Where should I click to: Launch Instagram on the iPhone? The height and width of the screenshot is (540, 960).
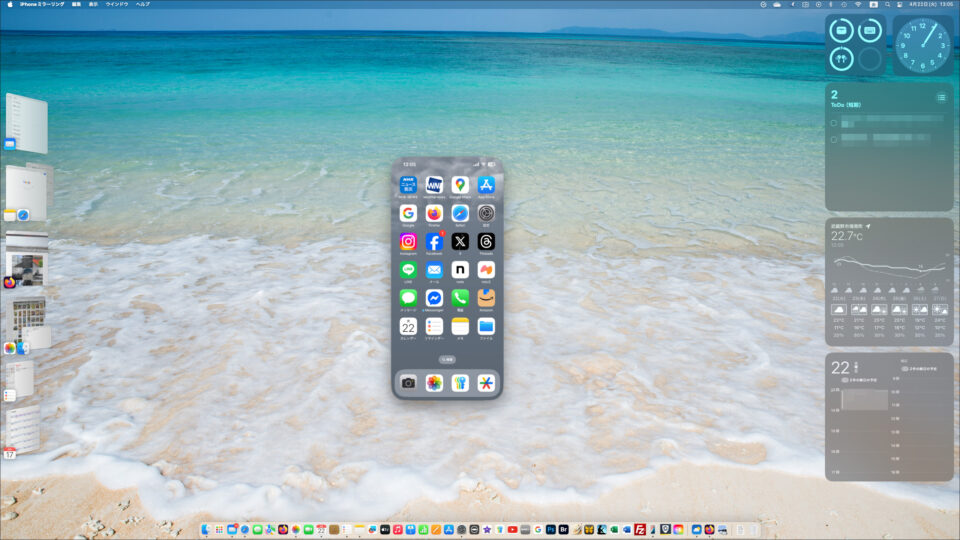tap(408, 242)
